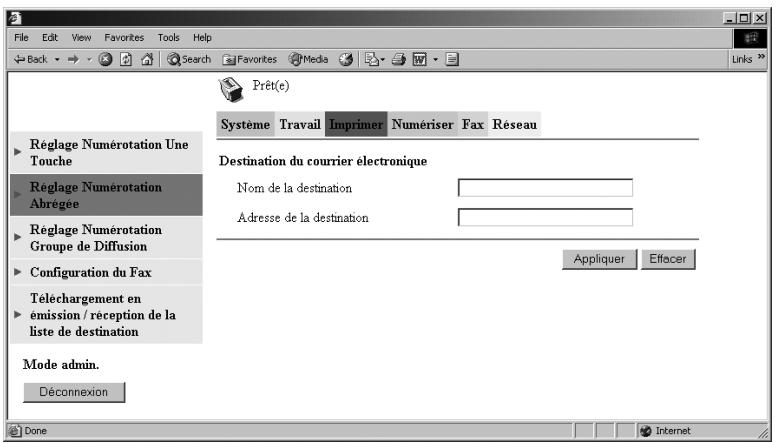
Task: Open the File menu
Action: pos(21,38)
